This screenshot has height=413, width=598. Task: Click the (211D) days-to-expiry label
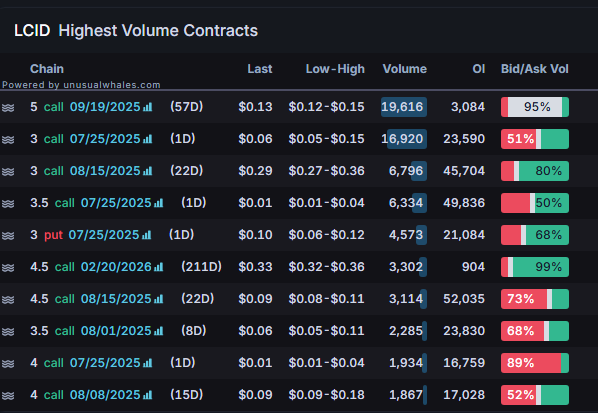click(x=201, y=267)
